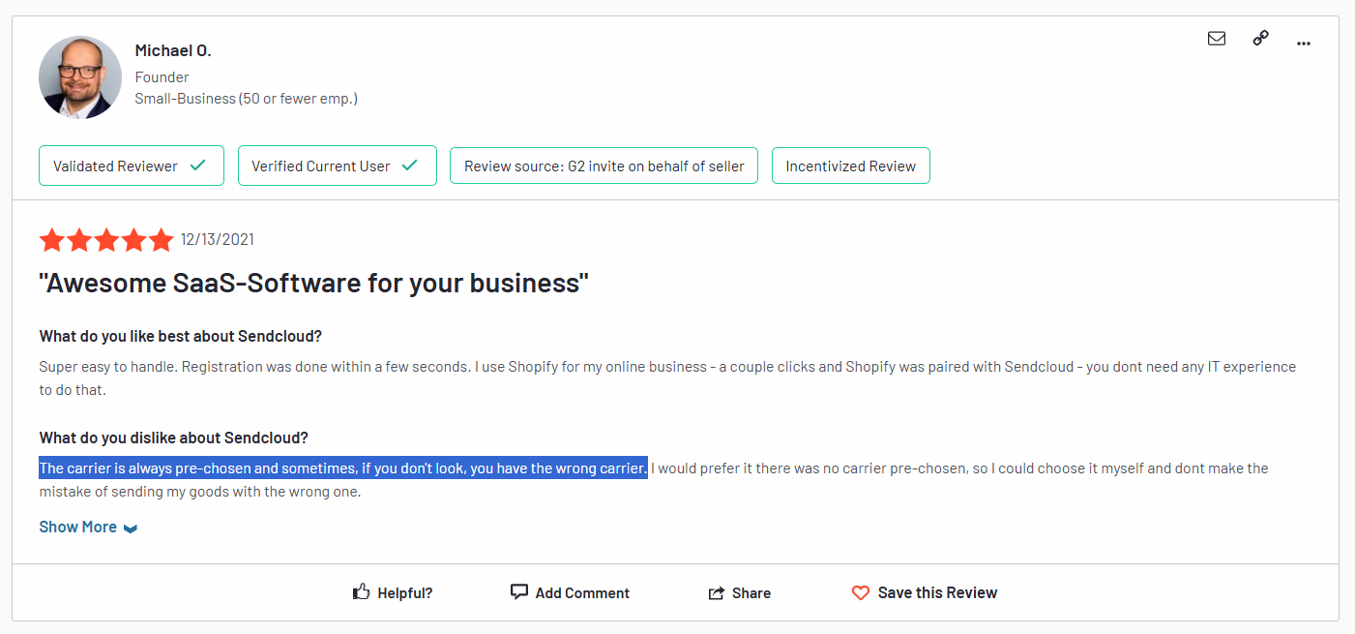Copy the review link icon
Viewport: 1355px width, 634px height.
tap(1260, 38)
